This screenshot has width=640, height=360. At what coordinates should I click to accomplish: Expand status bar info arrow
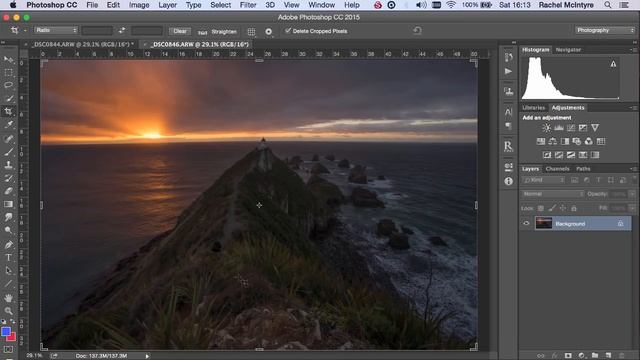click(x=147, y=356)
